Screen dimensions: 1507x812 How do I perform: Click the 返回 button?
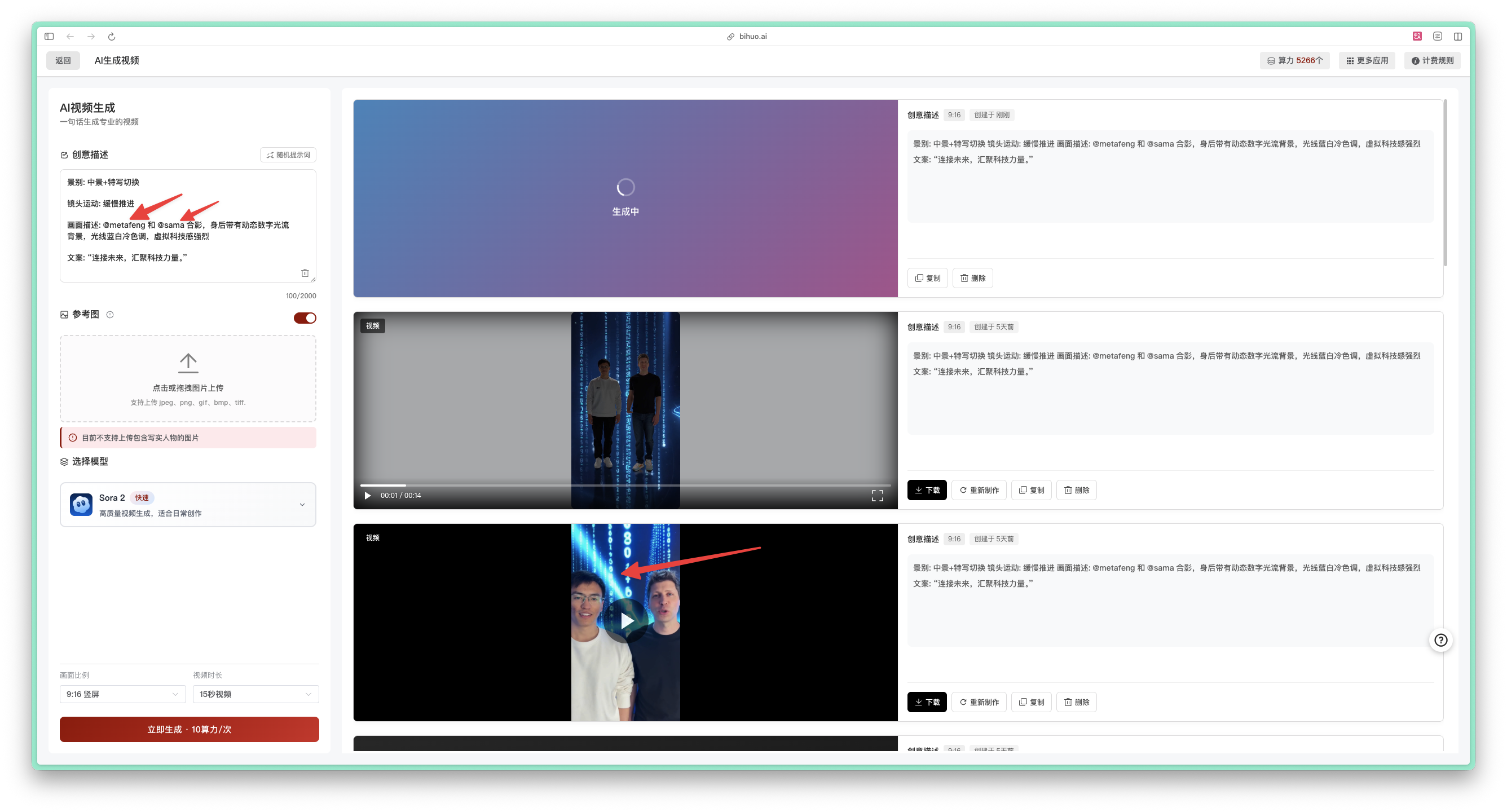pyautogui.click(x=63, y=60)
